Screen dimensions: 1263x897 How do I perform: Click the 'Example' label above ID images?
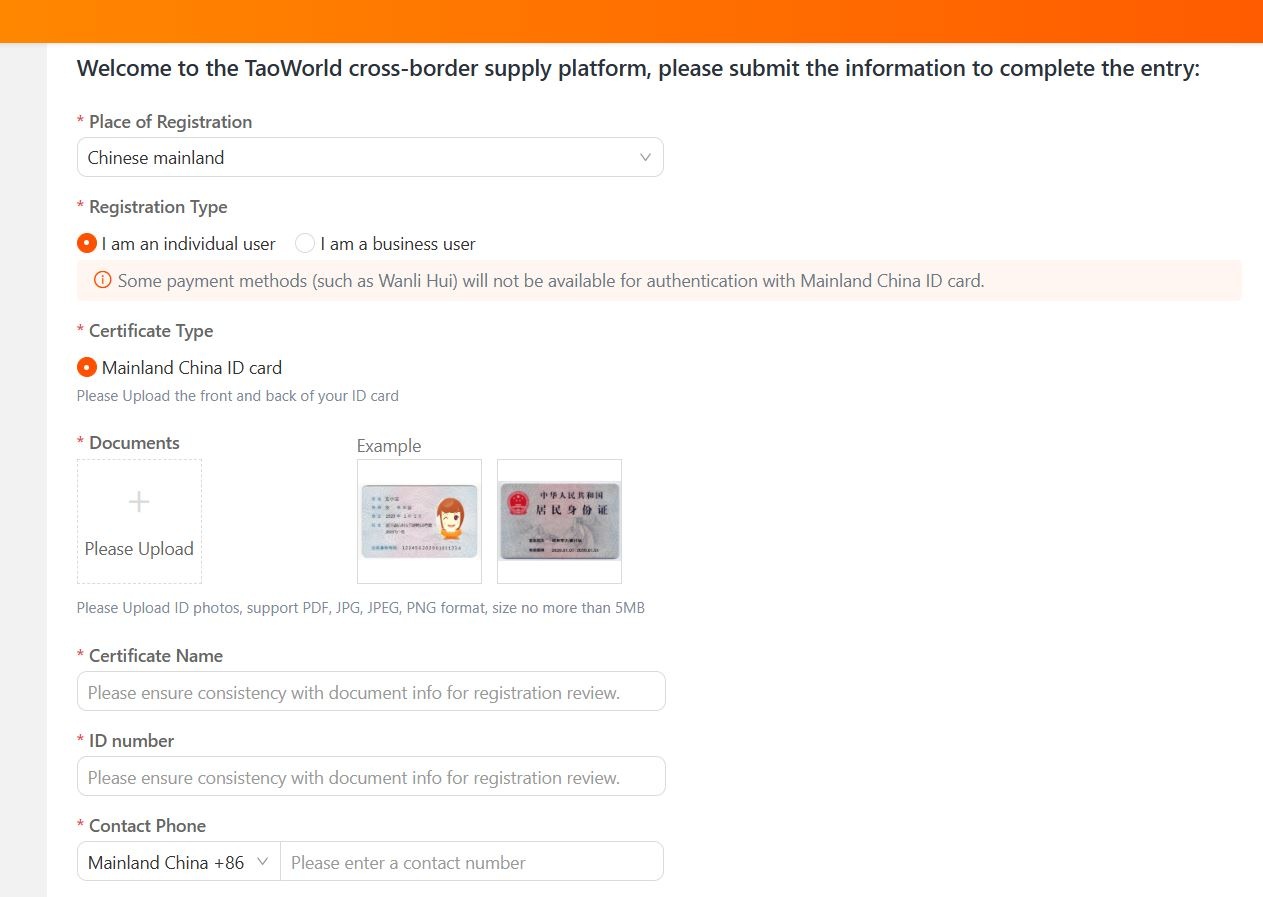tap(389, 446)
